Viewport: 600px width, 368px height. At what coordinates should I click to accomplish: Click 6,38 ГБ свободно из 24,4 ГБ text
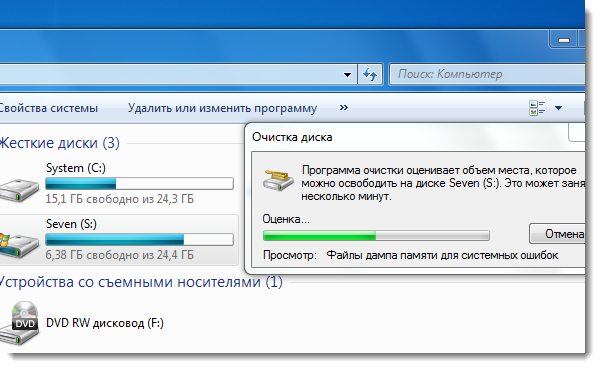(120, 255)
